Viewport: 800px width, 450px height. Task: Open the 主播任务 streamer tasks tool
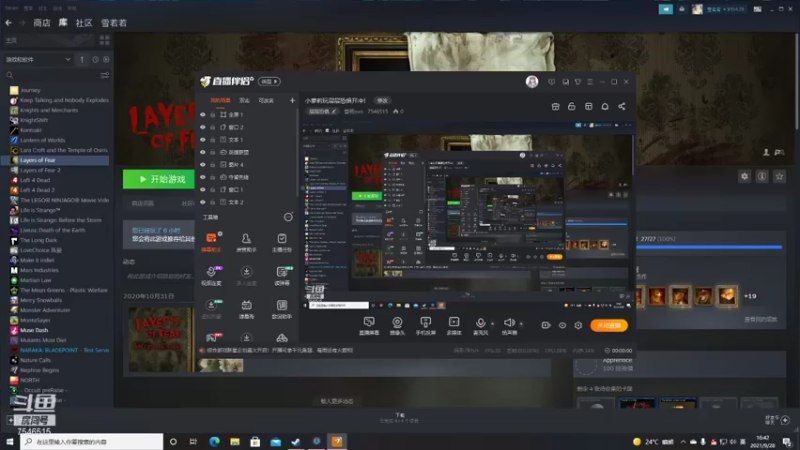[x=282, y=242]
